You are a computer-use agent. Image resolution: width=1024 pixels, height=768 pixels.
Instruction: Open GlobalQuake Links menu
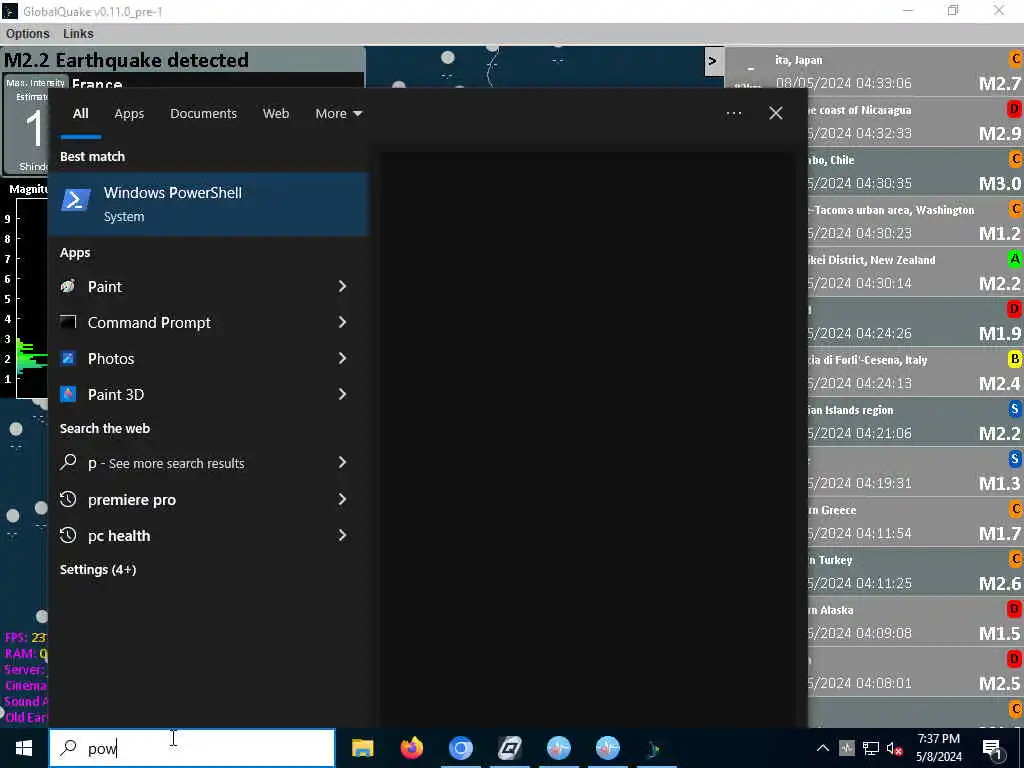click(78, 33)
